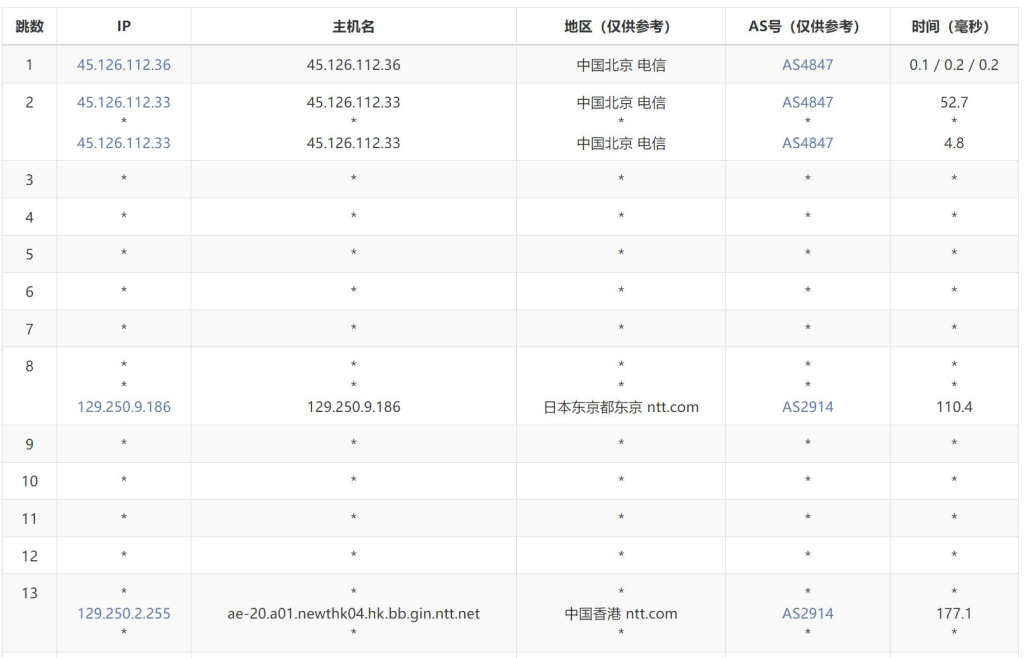Click AS2914 link in the Tokyo row
The image size is (1024, 658).
click(808, 407)
